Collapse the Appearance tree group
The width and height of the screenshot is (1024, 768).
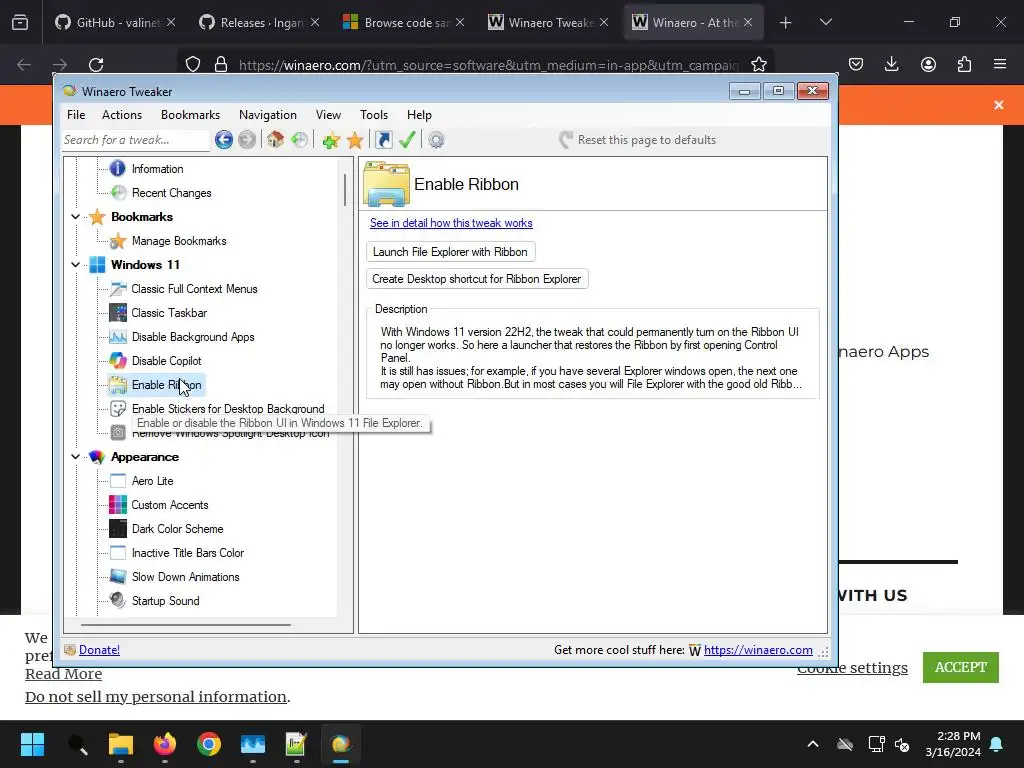[76, 456]
